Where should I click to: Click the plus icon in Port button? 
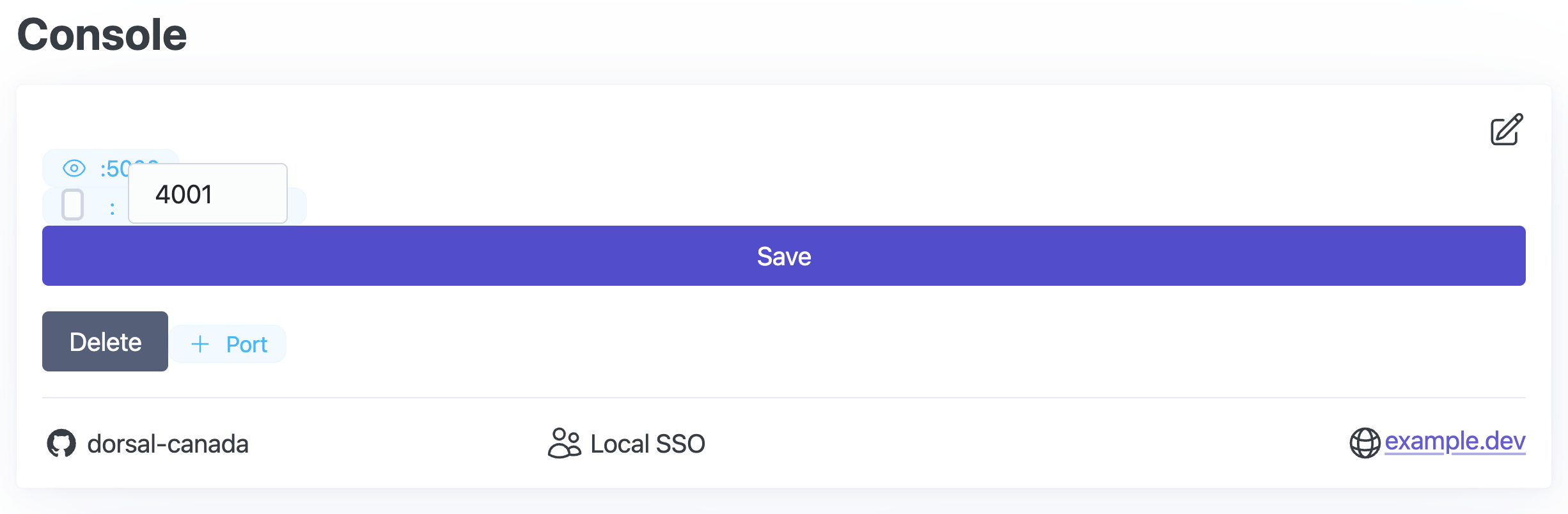pos(200,345)
